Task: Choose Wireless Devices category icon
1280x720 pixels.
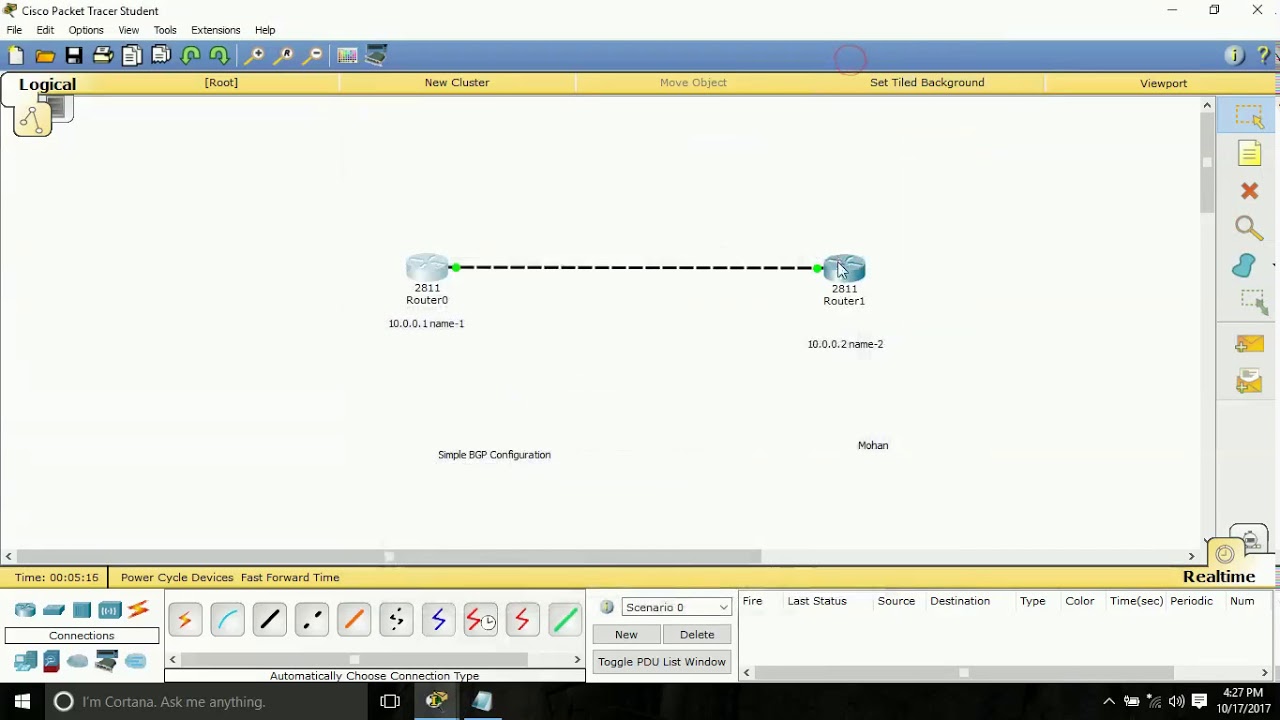Action: pyautogui.click(x=110, y=610)
